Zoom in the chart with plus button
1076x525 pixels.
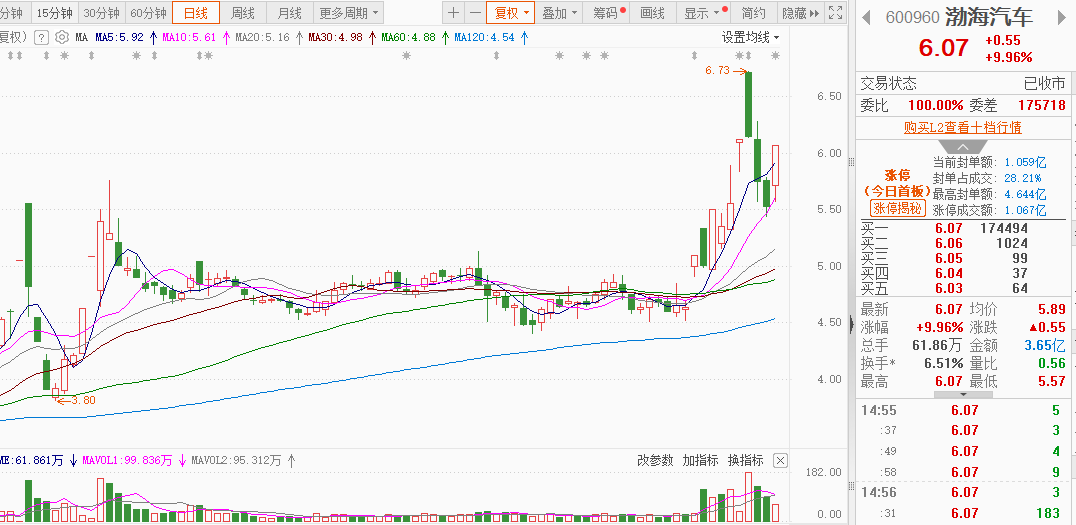pos(454,12)
